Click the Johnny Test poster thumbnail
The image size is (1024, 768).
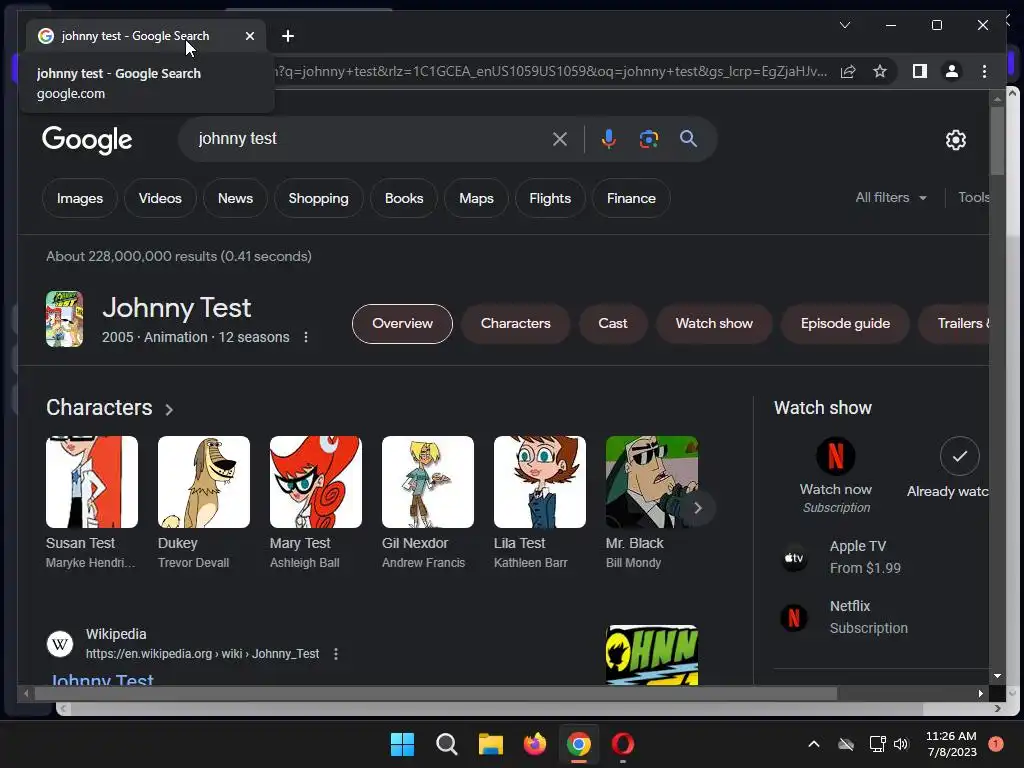coord(64,319)
